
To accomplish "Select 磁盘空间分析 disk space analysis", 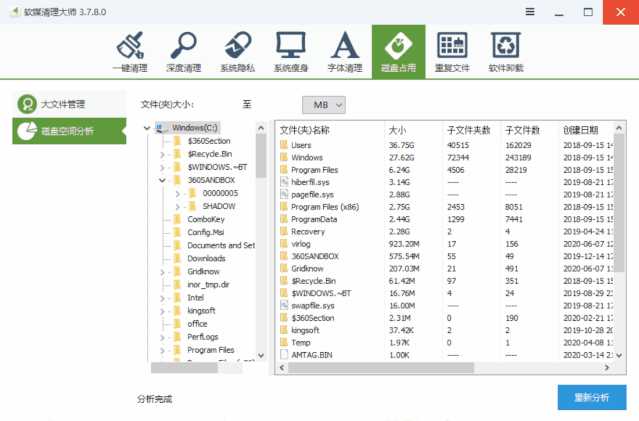I will [x=69, y=131].
